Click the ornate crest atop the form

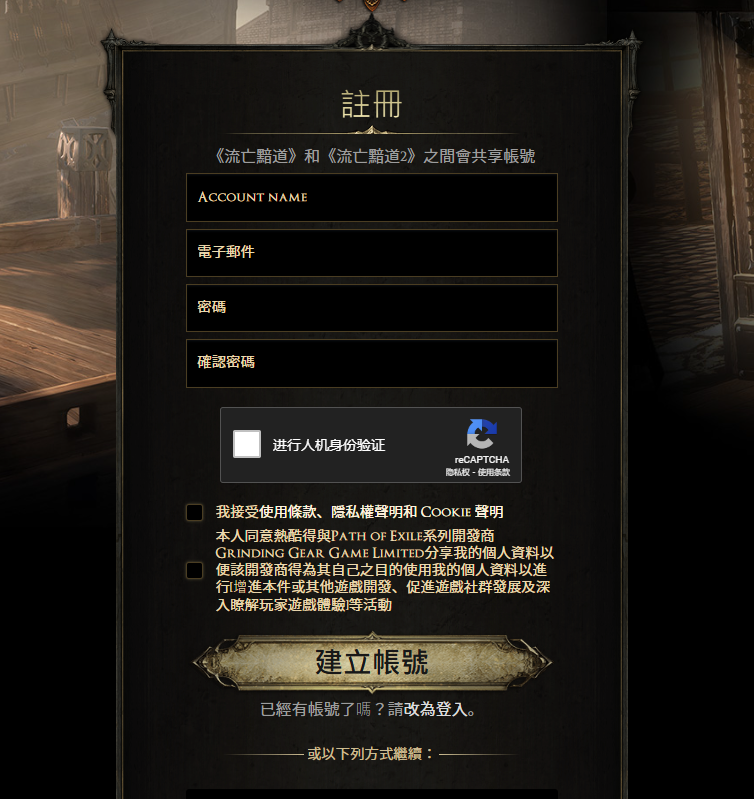(x=372, y=31)
